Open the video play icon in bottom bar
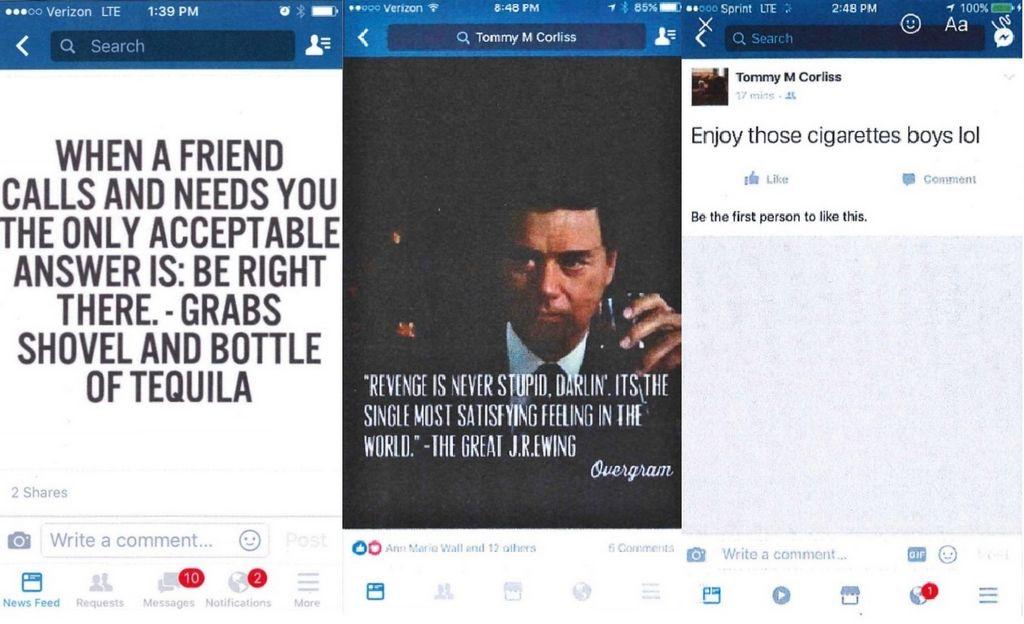Image resolution: width=1024 pixels, height=624 pixels. click(781, 595)
